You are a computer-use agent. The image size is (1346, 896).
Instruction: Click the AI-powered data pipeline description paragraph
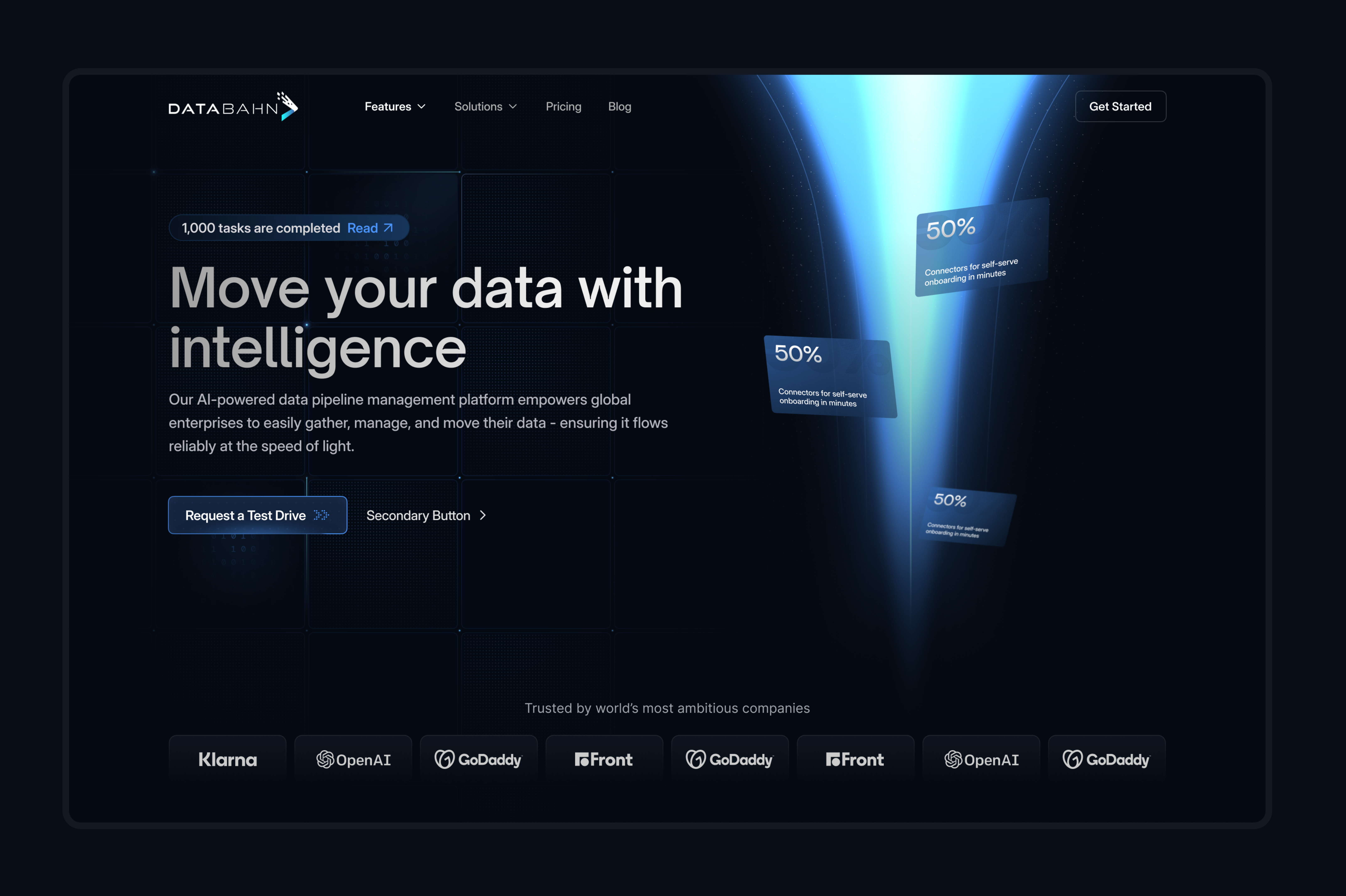[418, 423]
